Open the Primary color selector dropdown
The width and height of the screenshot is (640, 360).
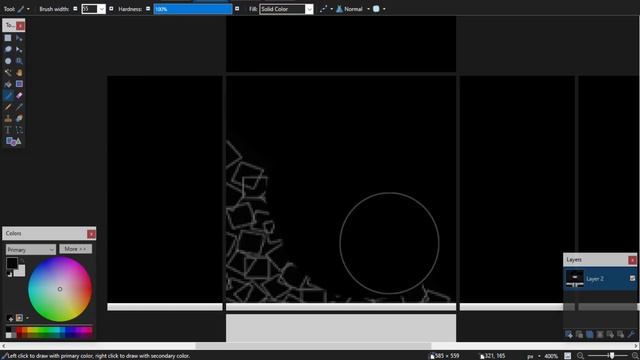[x=31, y=249]
